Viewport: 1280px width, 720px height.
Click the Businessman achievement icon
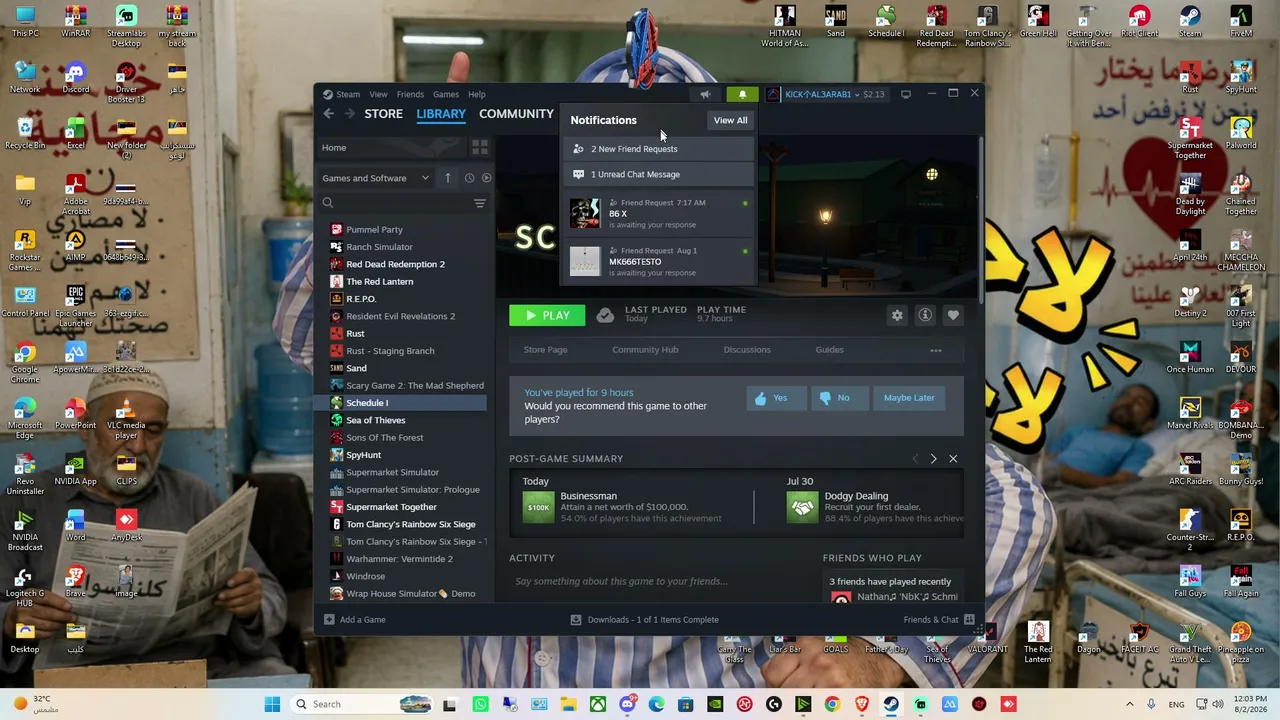point(538,507)
